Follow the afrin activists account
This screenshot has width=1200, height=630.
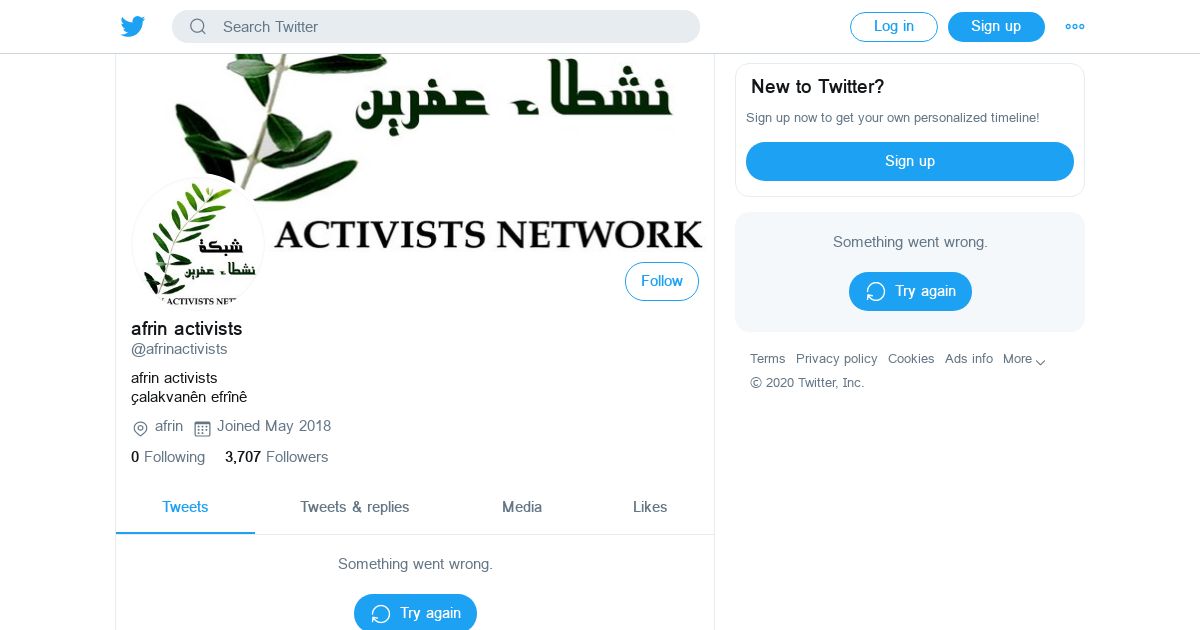(662, 282)
